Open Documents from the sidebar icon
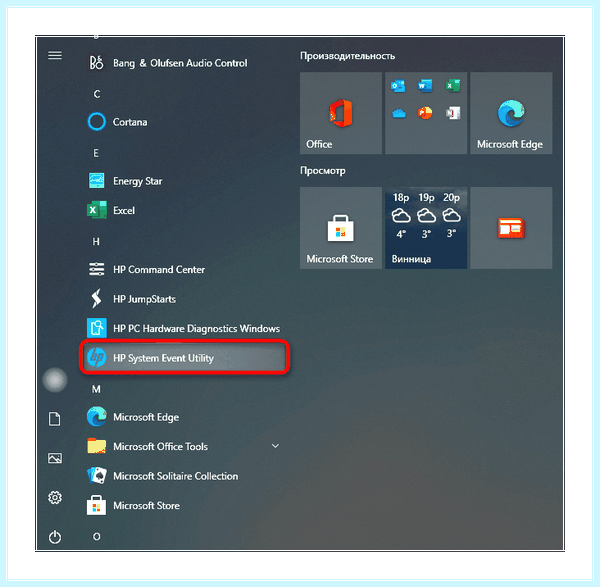 click(x=55, y=419)
